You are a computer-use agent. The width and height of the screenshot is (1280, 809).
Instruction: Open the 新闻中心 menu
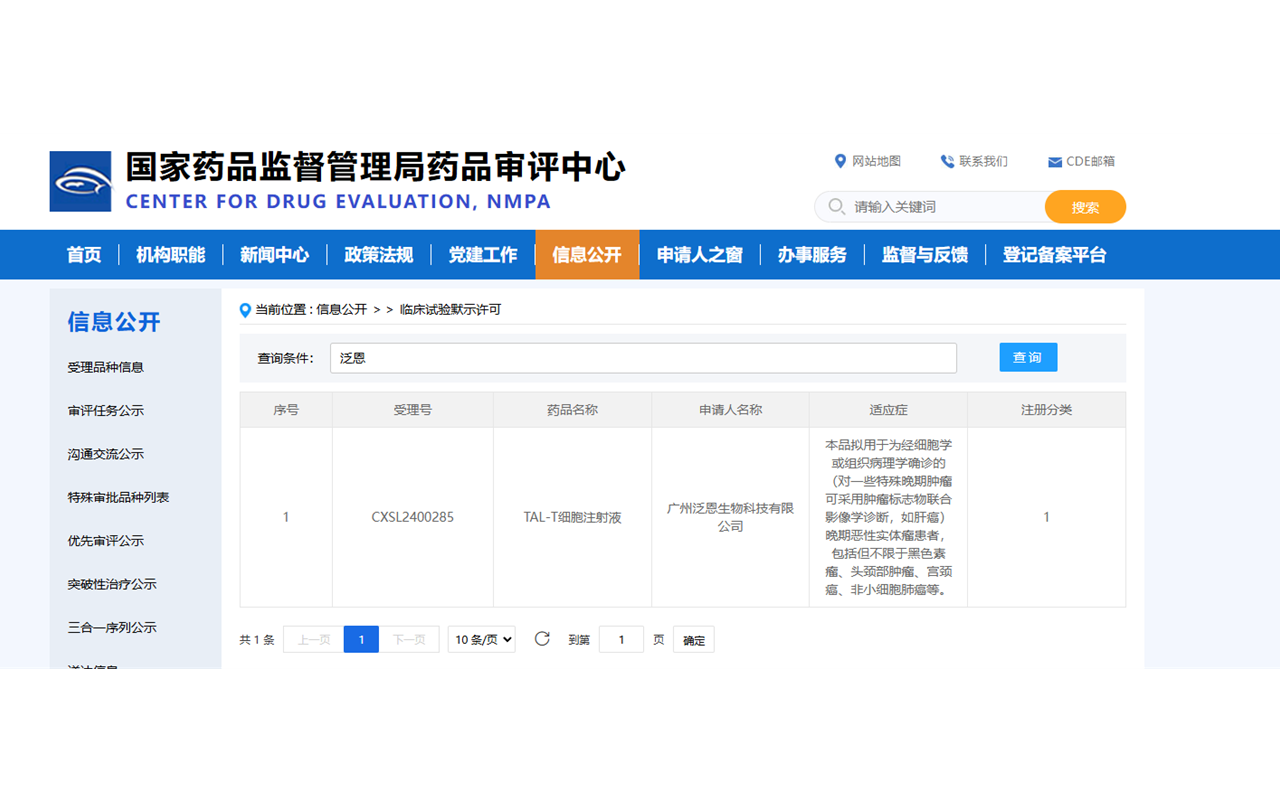pyautogui.click(x=275, y=255)
